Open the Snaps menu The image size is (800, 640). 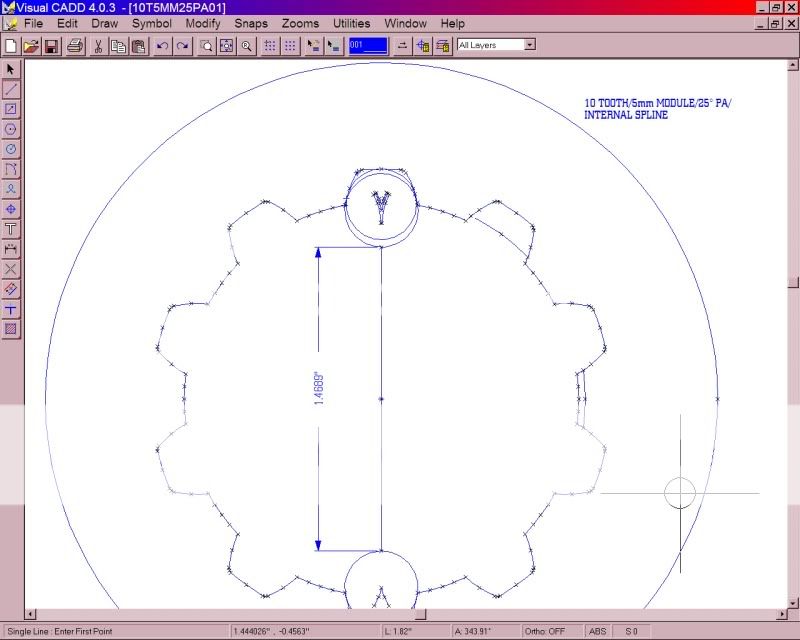coord(252,23)
